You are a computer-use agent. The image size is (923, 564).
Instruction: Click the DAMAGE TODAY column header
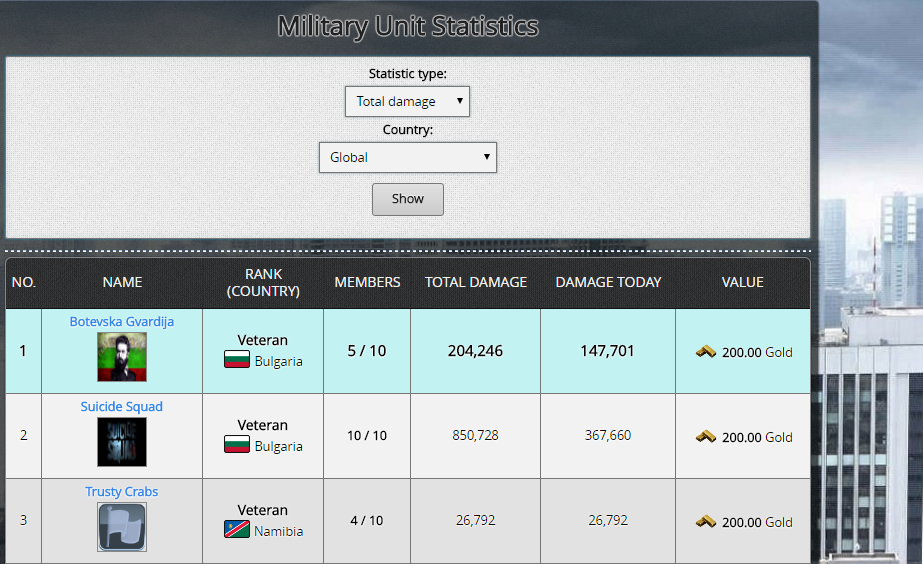(x=608, y=282)
